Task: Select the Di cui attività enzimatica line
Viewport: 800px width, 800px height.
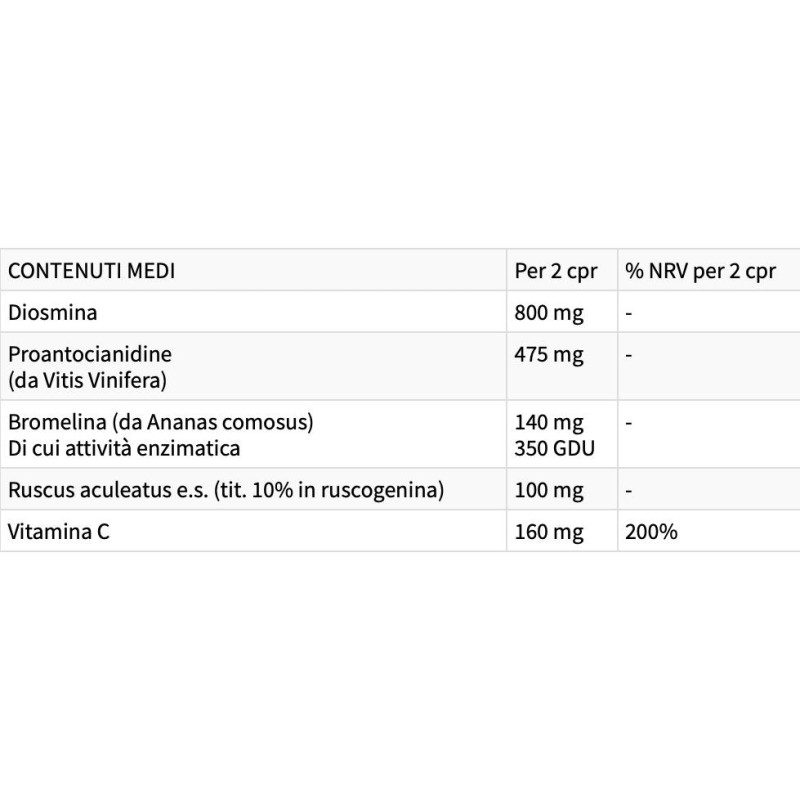Action: point(124,448)
